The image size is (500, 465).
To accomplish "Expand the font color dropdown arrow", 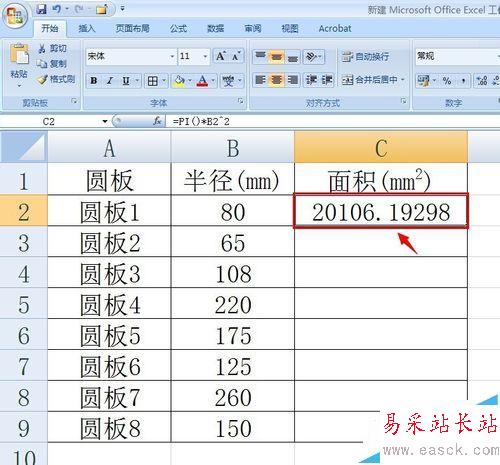I will pyautogui.click(x=213, y=81).
